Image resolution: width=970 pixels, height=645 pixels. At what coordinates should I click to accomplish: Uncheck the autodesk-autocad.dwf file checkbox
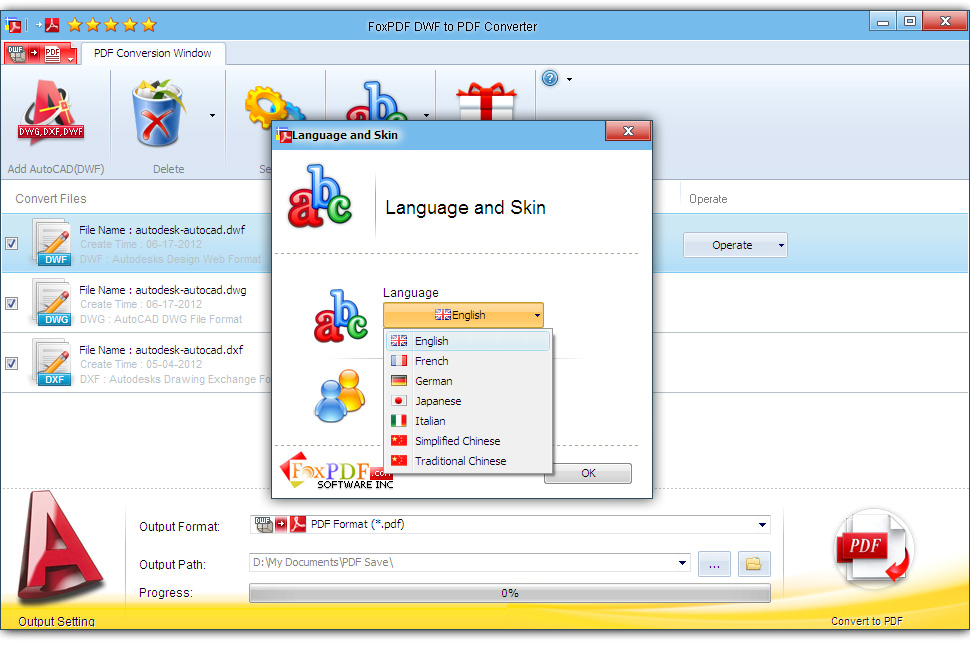click(x=11, y=244)
